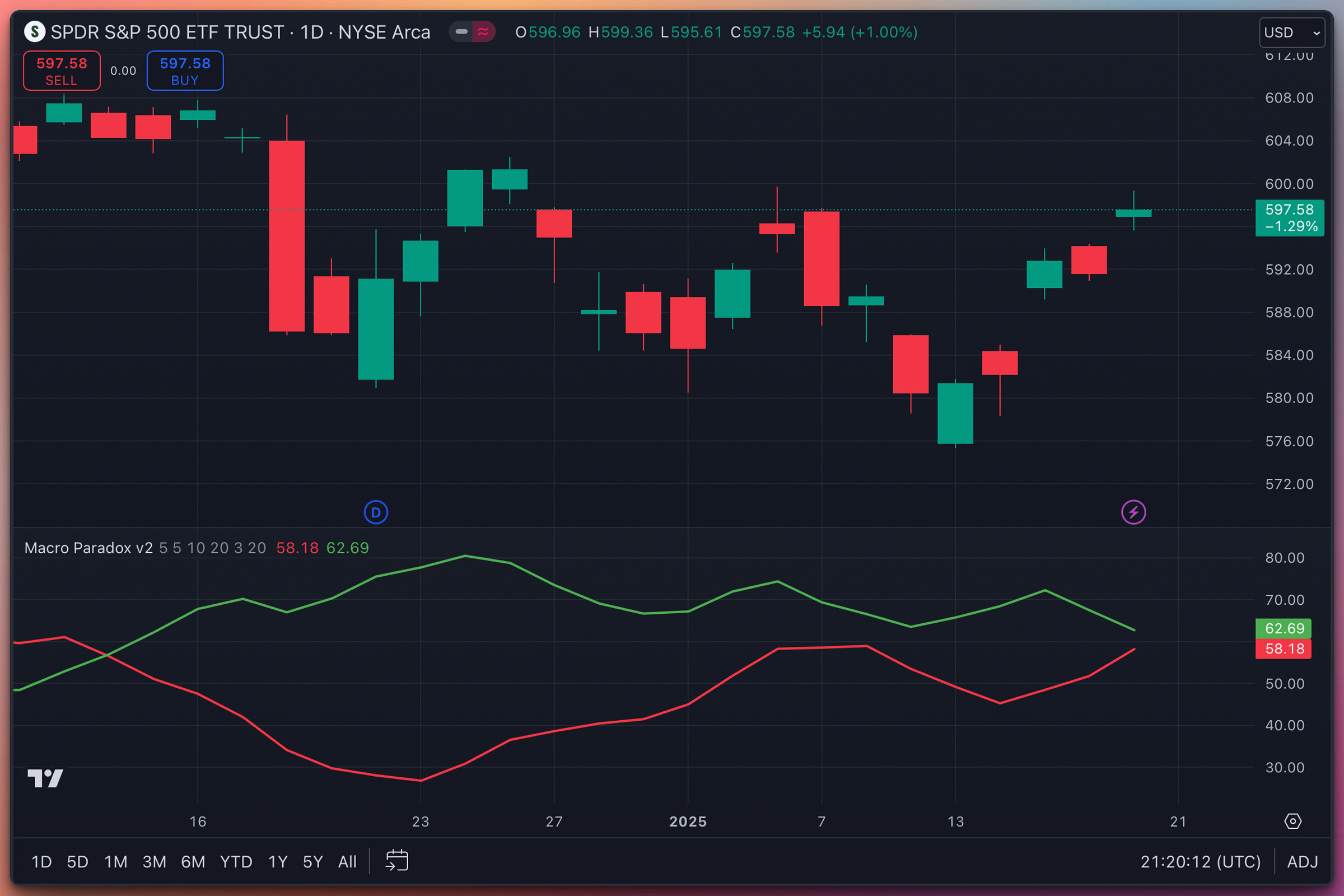Screen dimensions: 1344x896
Task: Select the 1D range tab
Action: click(41, 862)
